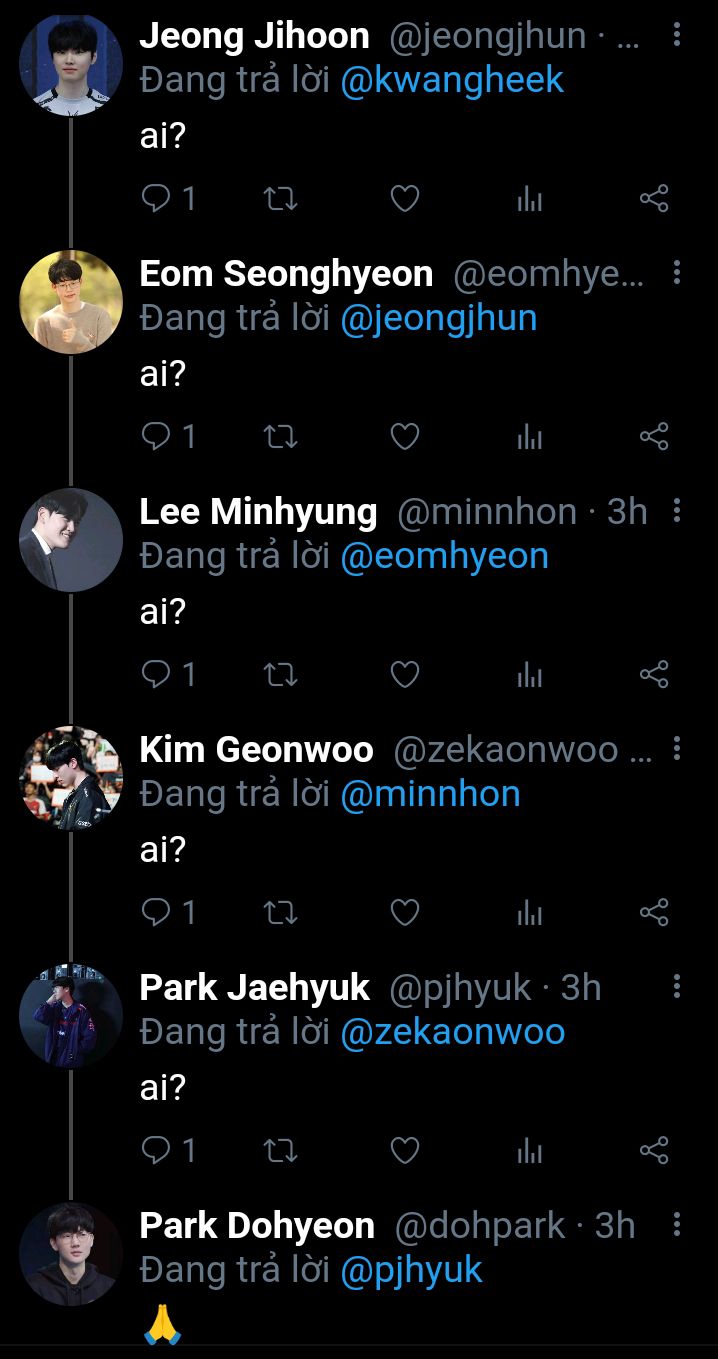Share Kim Geonwoo's tweet
This screenshot has width=718, height=1359.
654,913
